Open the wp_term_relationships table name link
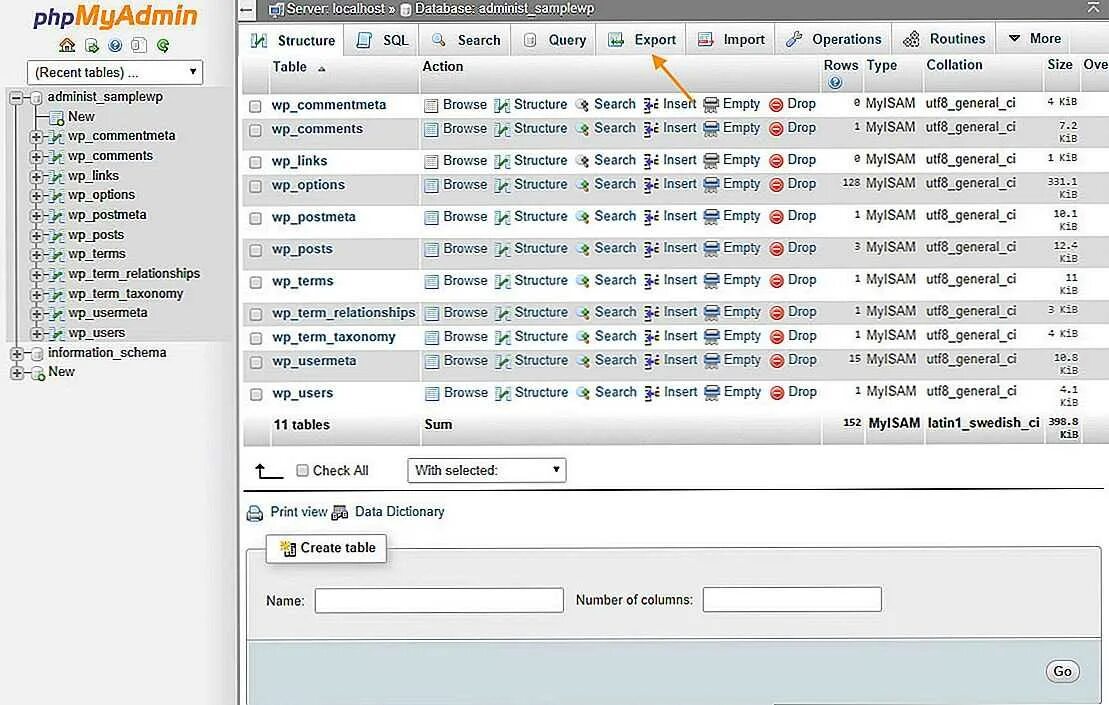The height and width of the screenshot is (705, 1109). point(344,313)
